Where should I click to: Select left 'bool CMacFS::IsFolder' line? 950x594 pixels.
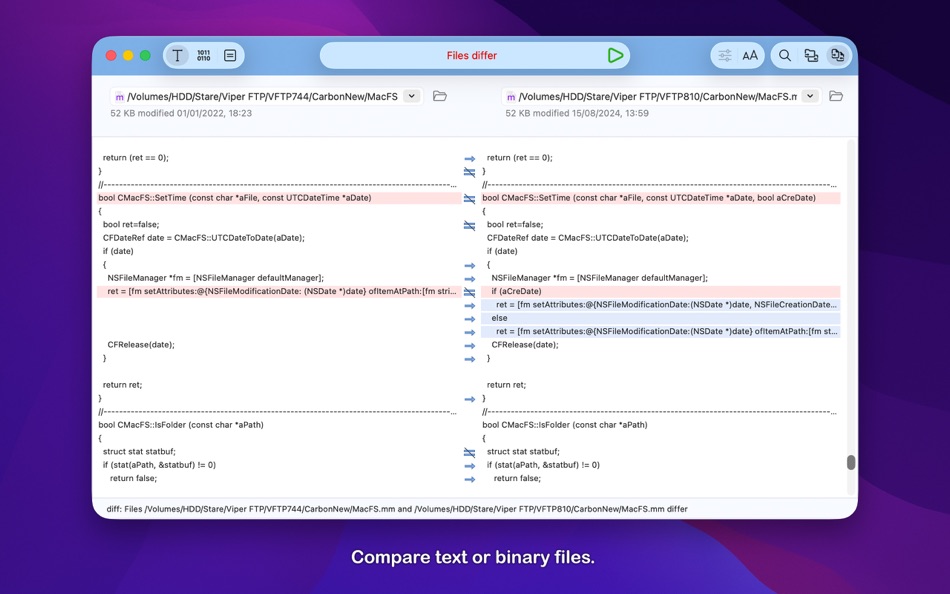181,425
